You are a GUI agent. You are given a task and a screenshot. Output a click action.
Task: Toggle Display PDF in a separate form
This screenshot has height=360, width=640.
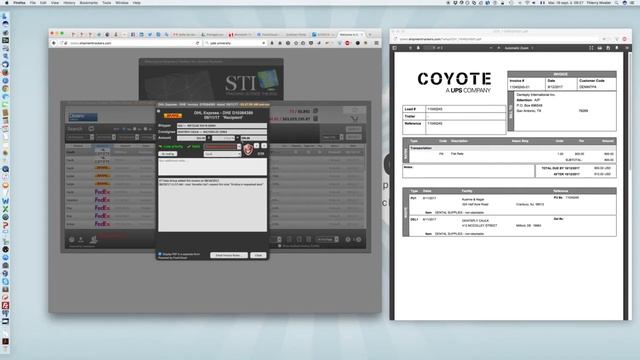coord(160,254)
